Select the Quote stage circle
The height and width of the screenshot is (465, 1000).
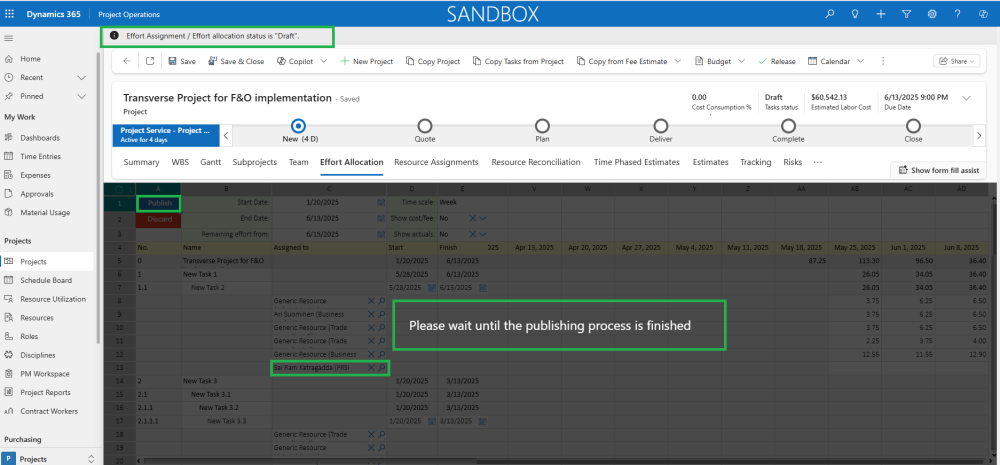point(425,126)
